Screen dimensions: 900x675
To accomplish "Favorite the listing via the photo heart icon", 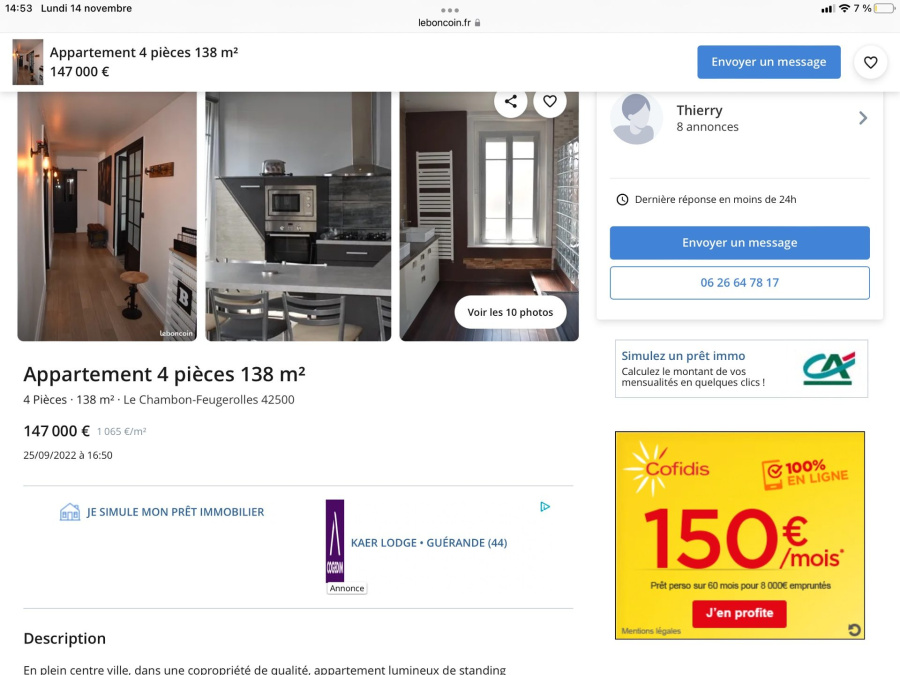I will 550,102.
